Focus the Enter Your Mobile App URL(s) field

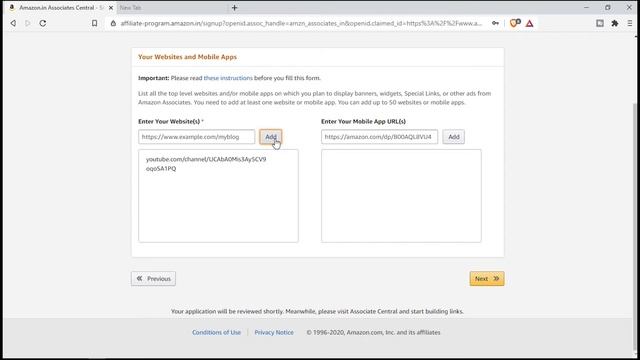tap(379, 137)
